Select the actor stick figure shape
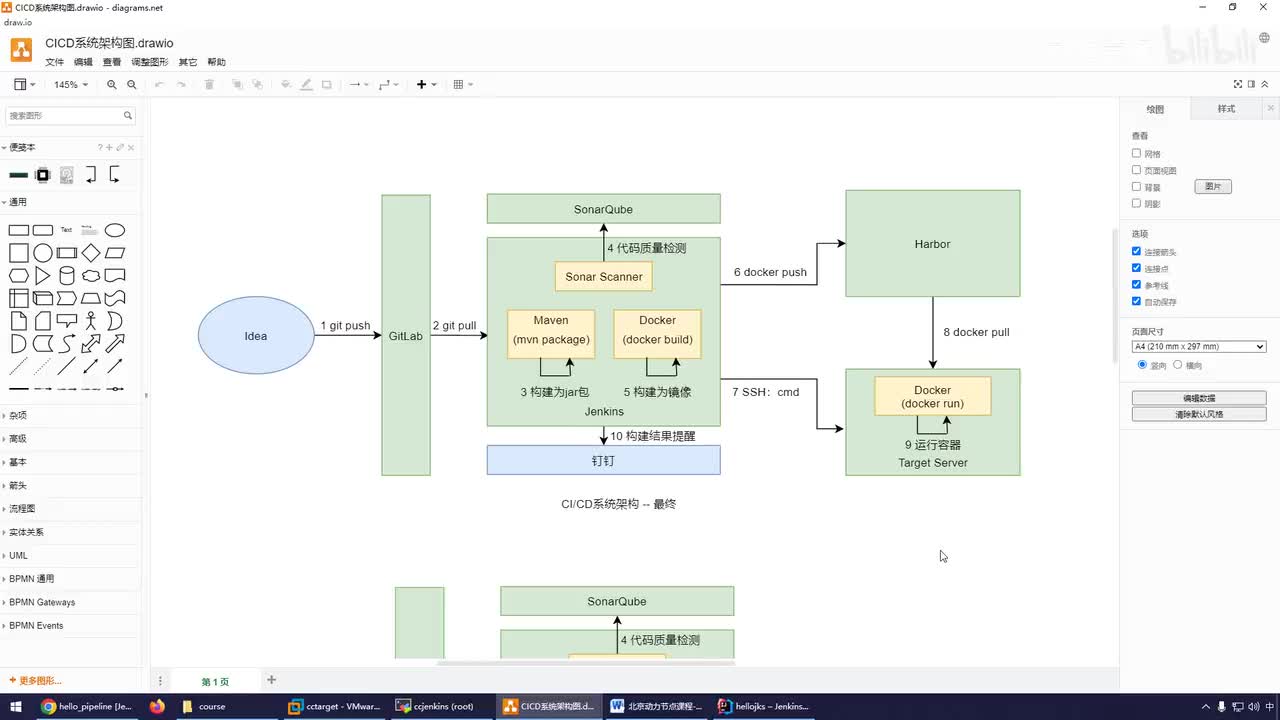Image resolution: width=1280 pixels, height=720 pixels. tap(91, 321)
